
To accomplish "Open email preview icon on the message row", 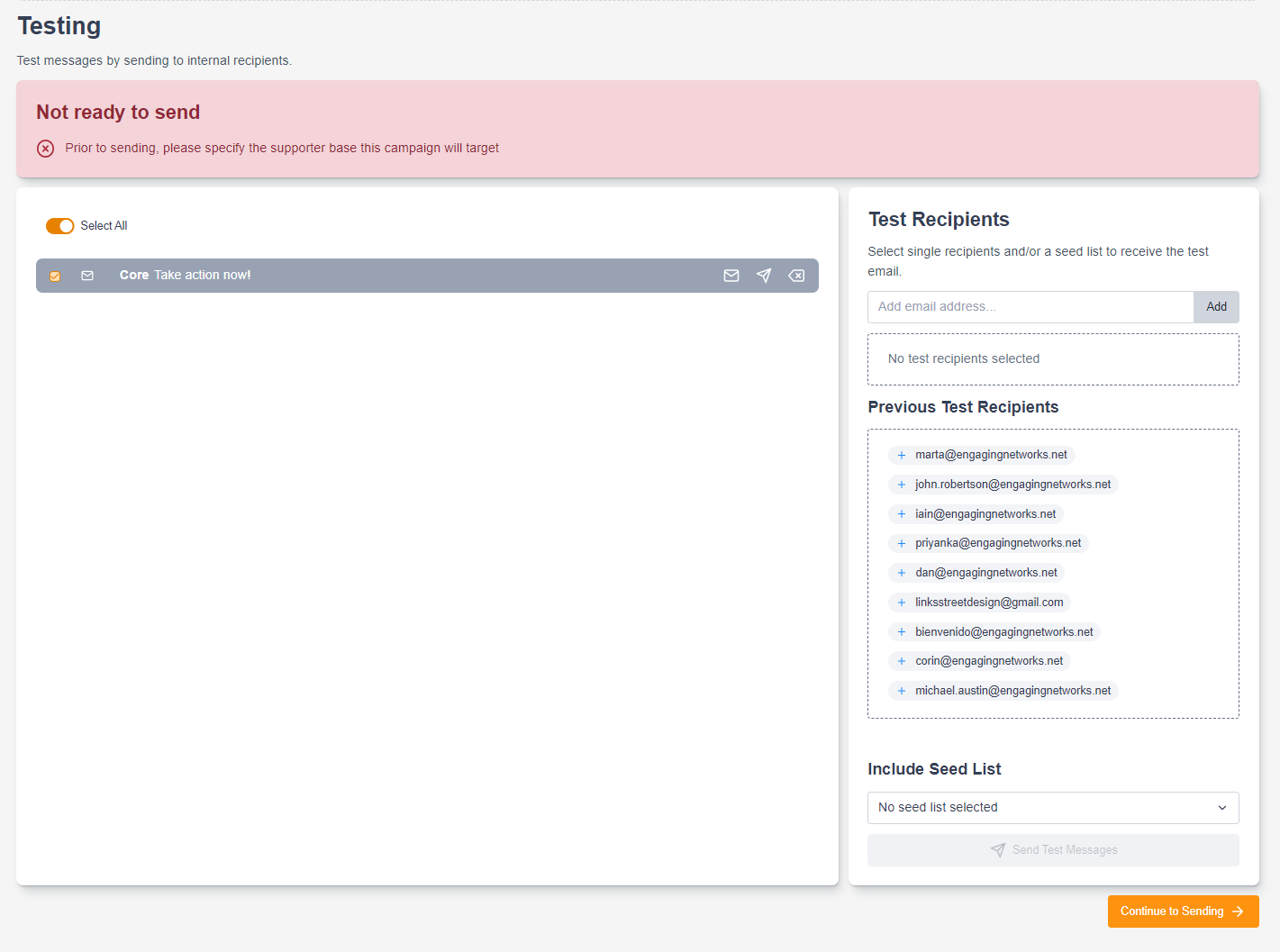I will point(731,275).
